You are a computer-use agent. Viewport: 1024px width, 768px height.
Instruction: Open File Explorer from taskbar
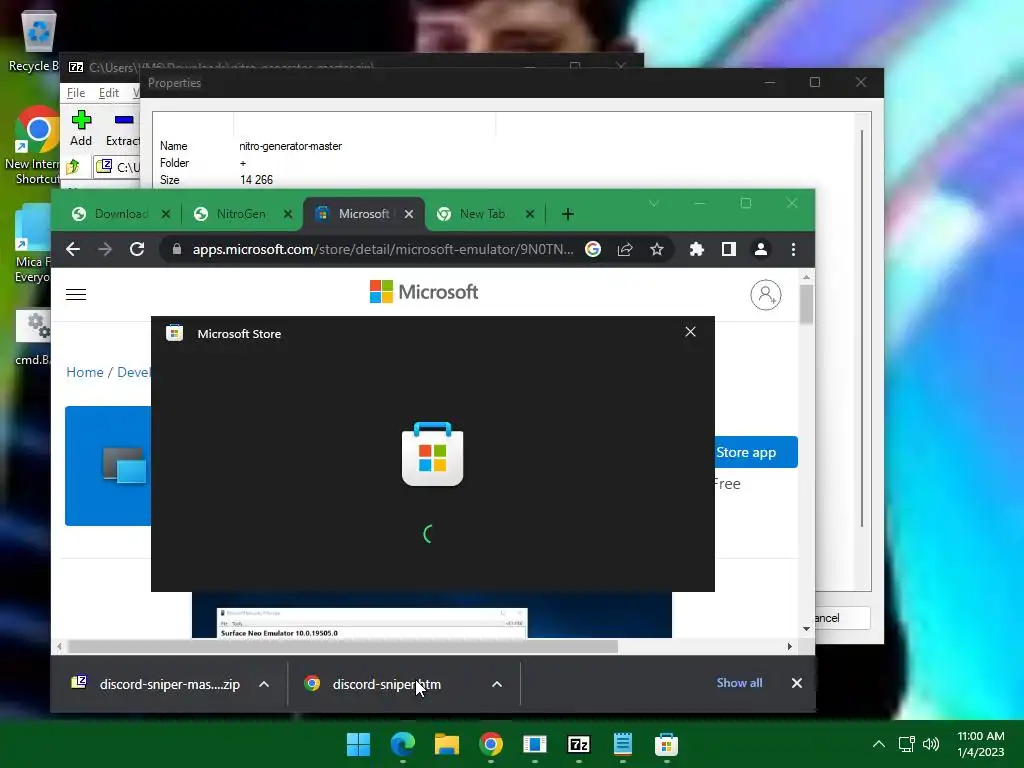coord(447,744)
